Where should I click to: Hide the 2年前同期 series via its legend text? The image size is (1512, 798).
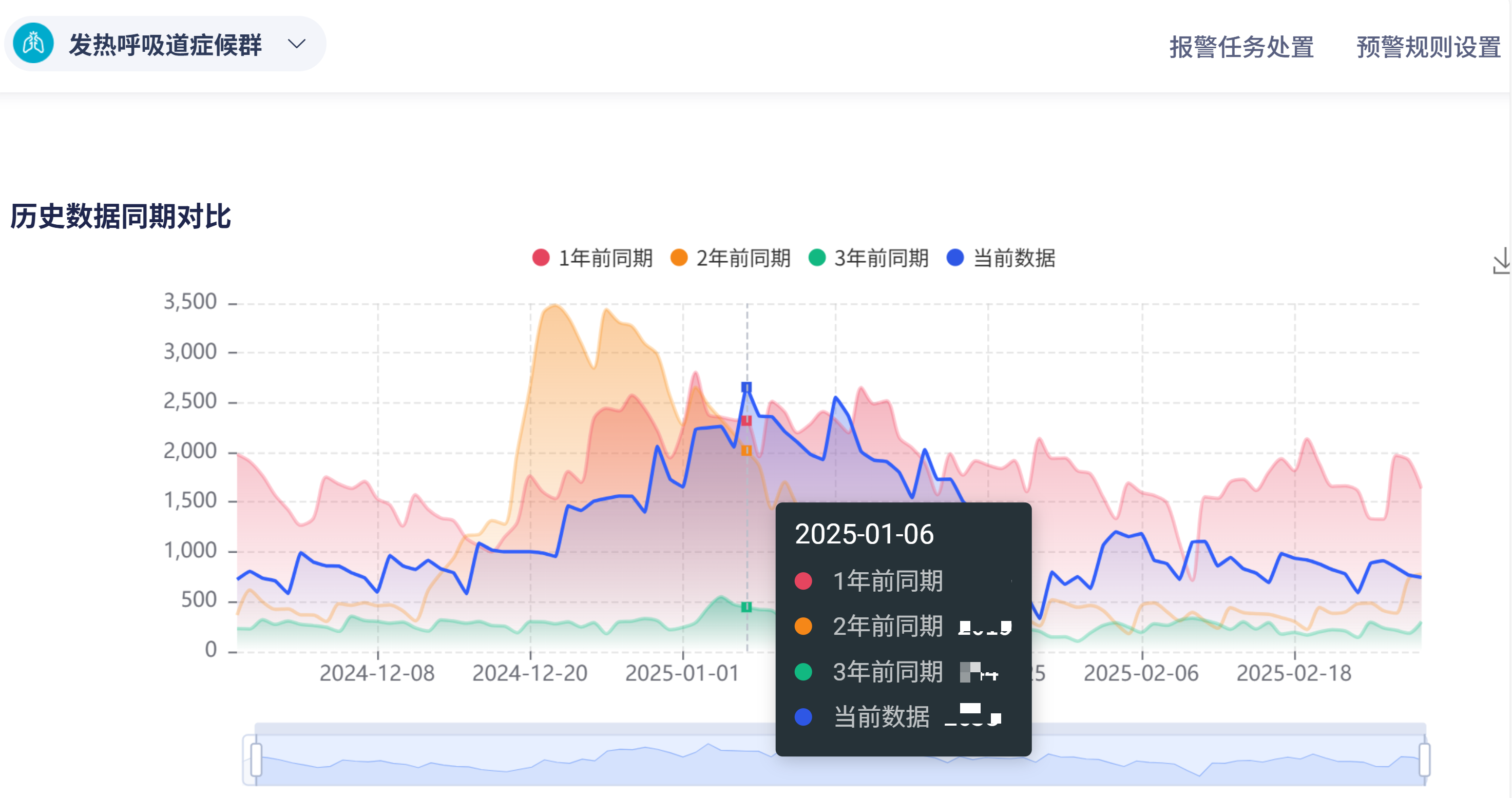(x=743, y=258)
